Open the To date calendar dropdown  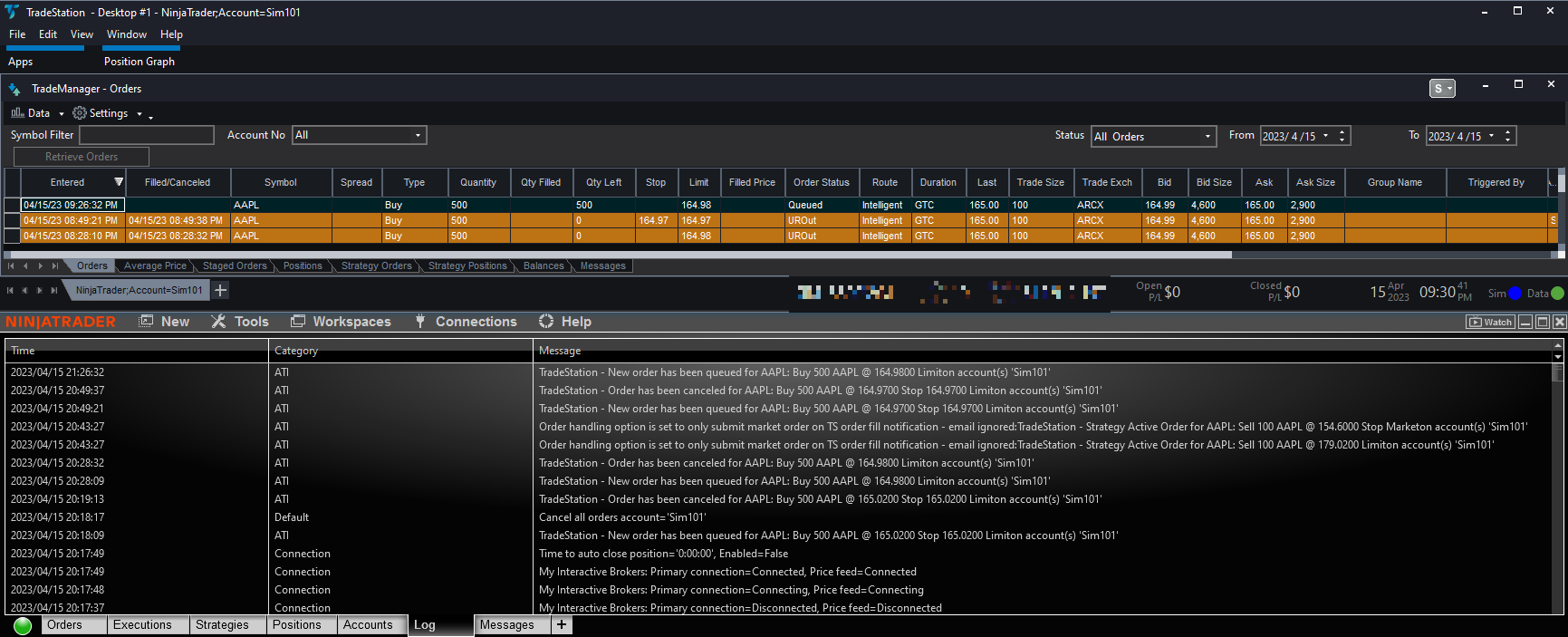1492,136
